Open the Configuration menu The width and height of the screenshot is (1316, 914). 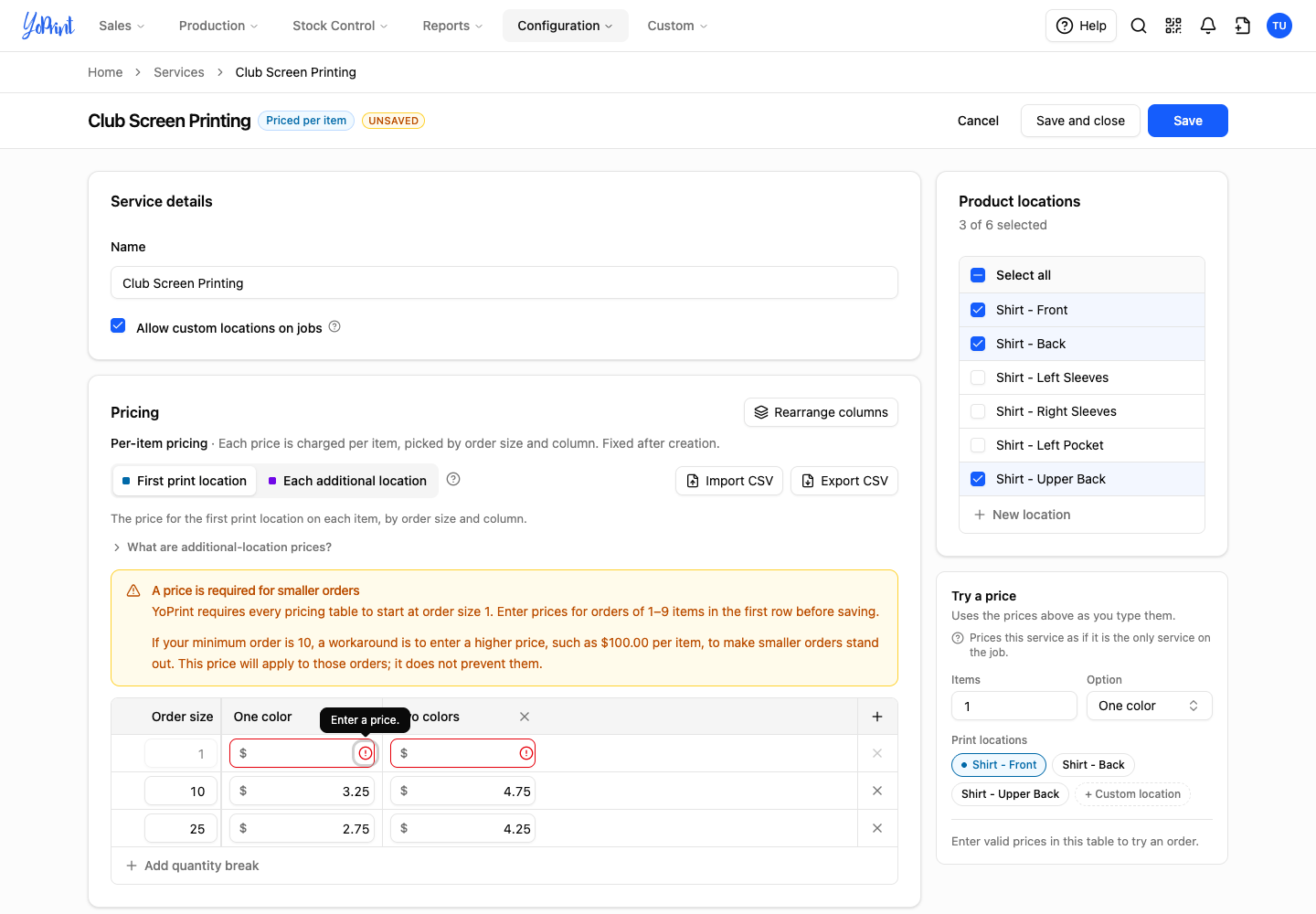click(565, 26)
